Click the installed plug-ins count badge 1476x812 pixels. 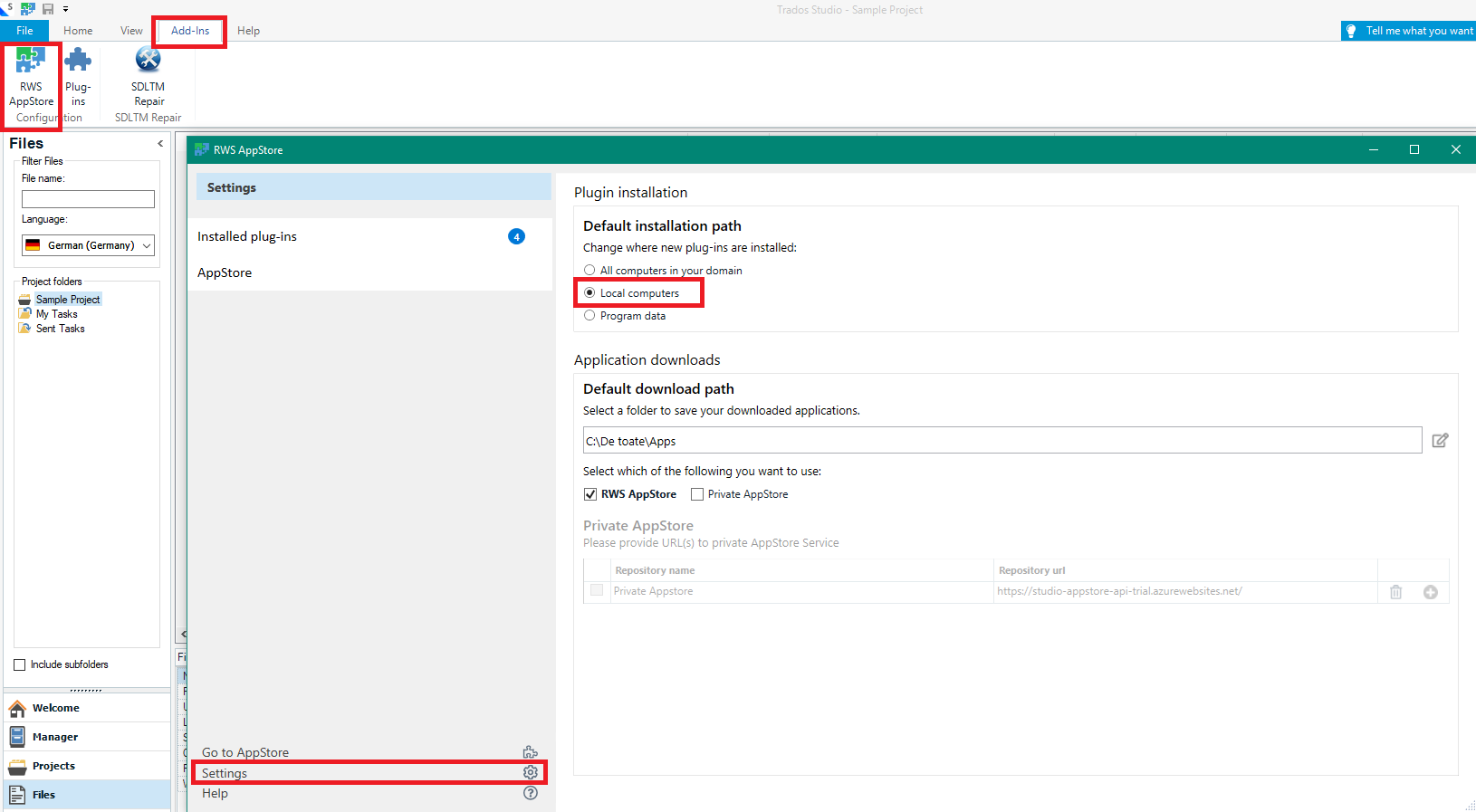click(516, 236)
